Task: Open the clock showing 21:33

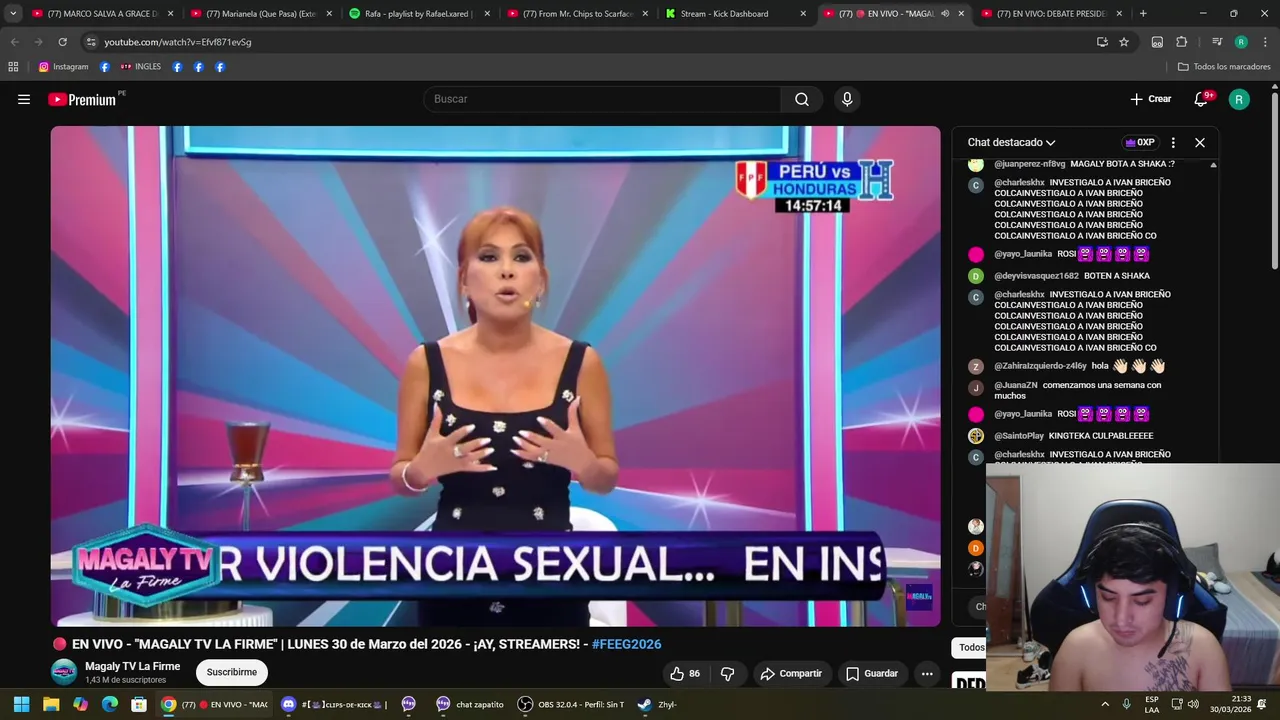Action: point(1230,705)
